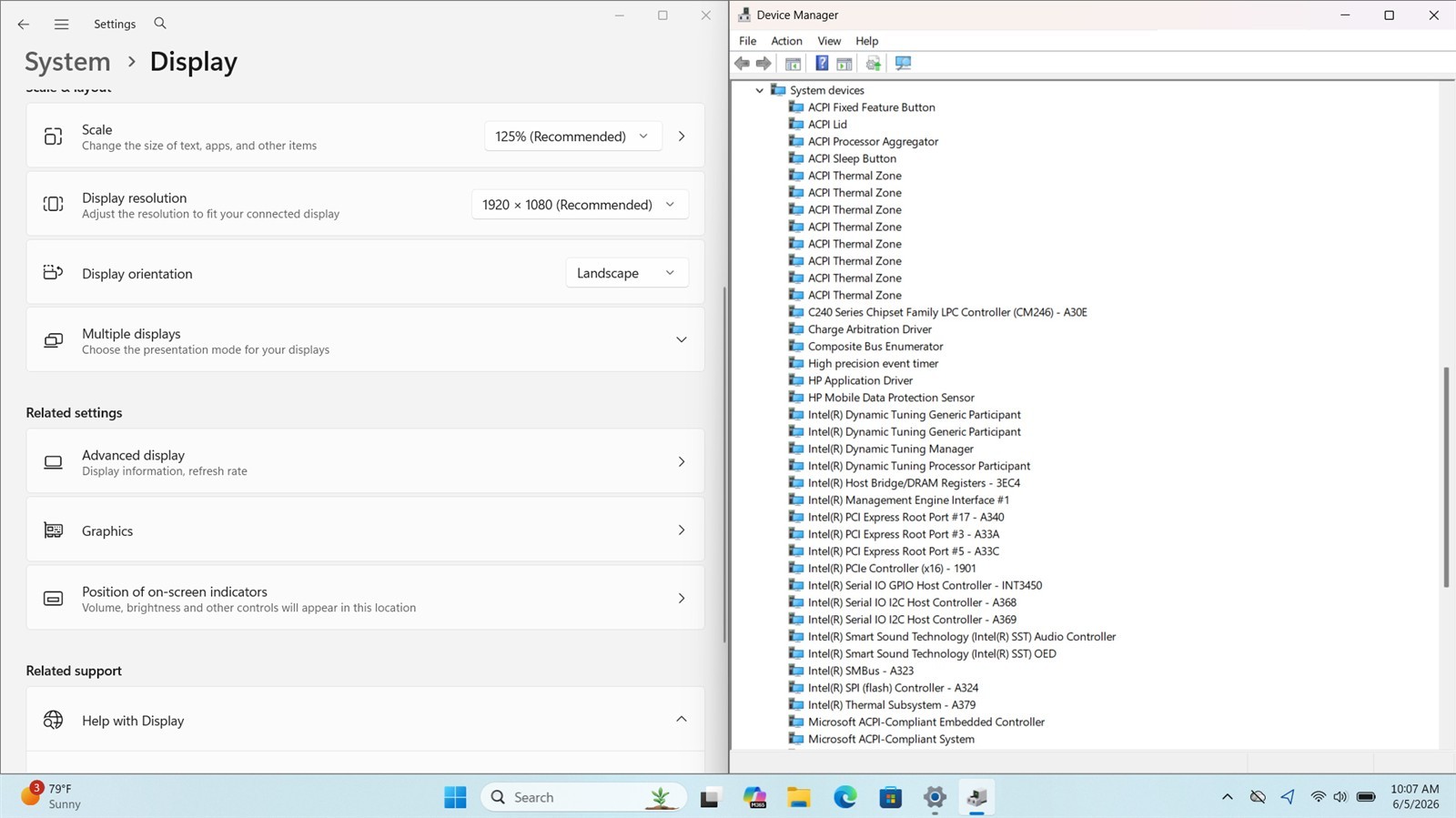Screen dimensions: 1456x818
Task: Select Intel(R) SMBus - A323 device
Action: 860,672
